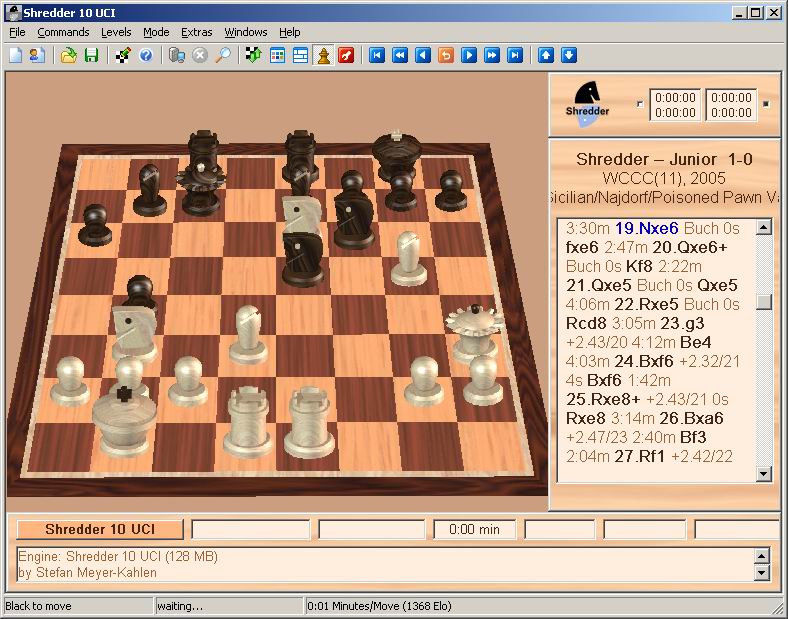Viewport: 788px width, 619px height.
Task: Click the green Save game disk icon
Action: [91, 55]
